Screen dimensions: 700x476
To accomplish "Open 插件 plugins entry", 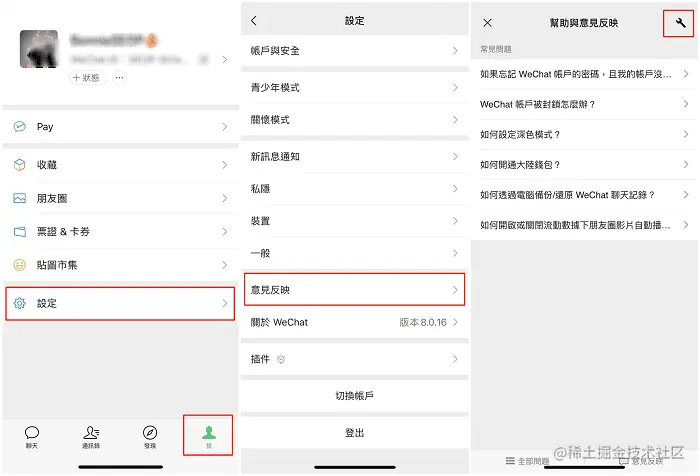I will pyautogui.click(x=354, y=359).
